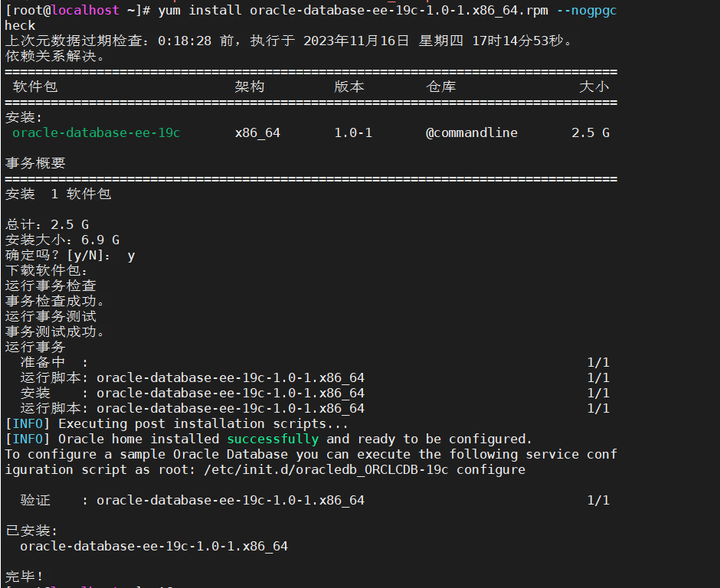Image resolution: width=720 pixels, height=588 pixels.
Task: Click the @commandline repository text
Action: point(472,133)
